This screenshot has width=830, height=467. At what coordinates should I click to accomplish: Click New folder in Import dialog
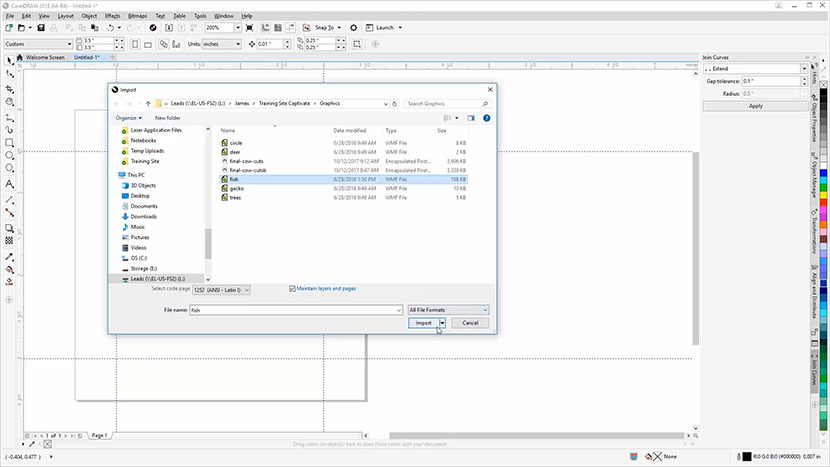point(167,117)
